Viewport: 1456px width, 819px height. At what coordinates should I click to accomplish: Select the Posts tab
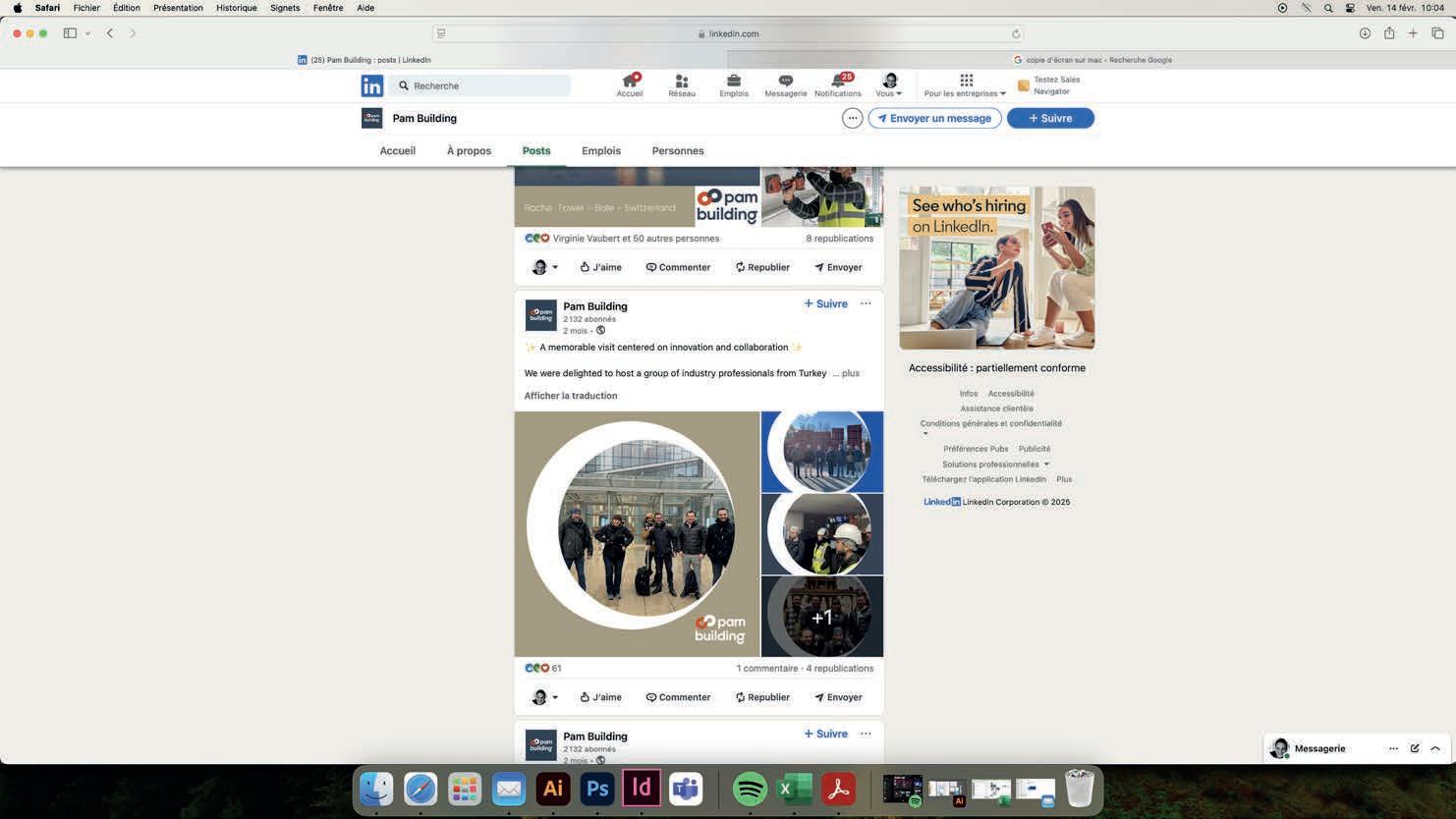coord(536,151)
